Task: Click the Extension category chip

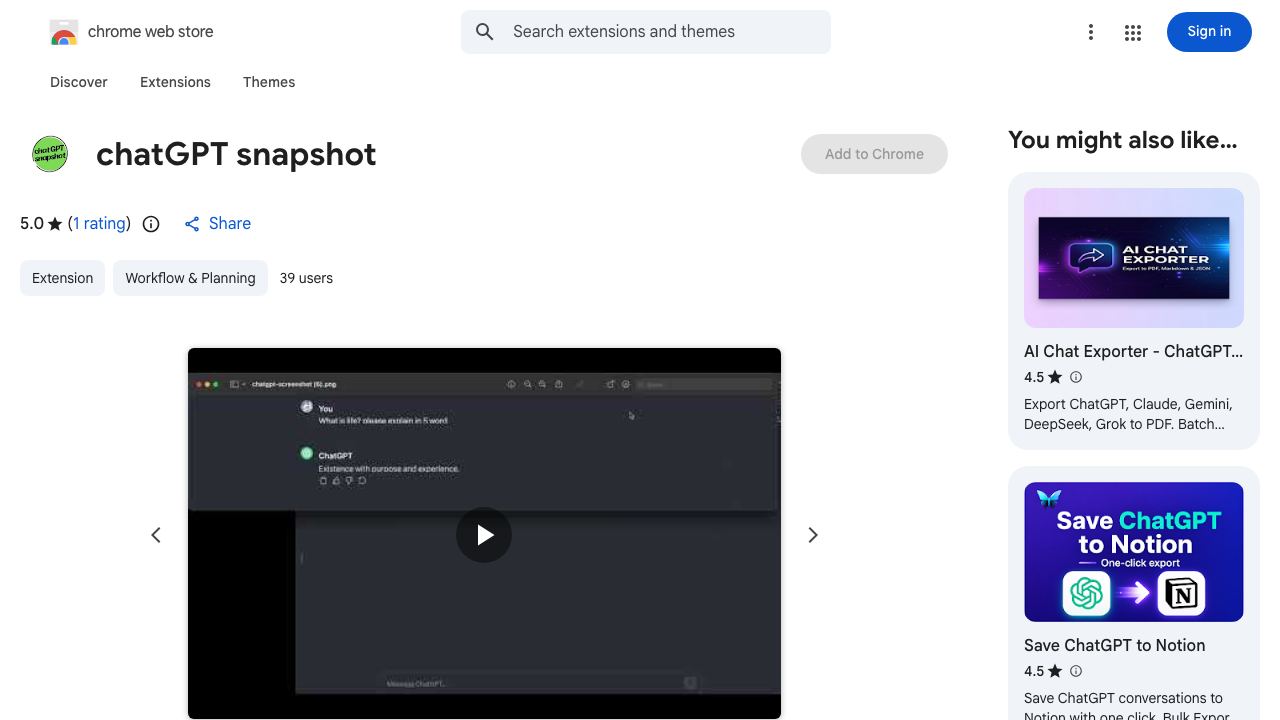Action: 62,278
